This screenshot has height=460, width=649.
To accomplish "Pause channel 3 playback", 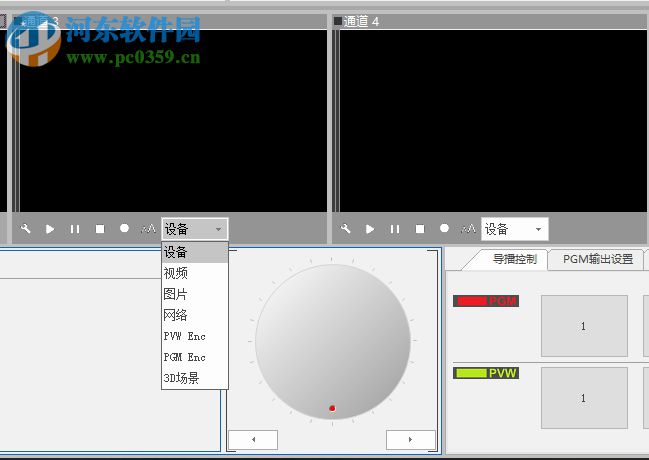I will point(75,229).
